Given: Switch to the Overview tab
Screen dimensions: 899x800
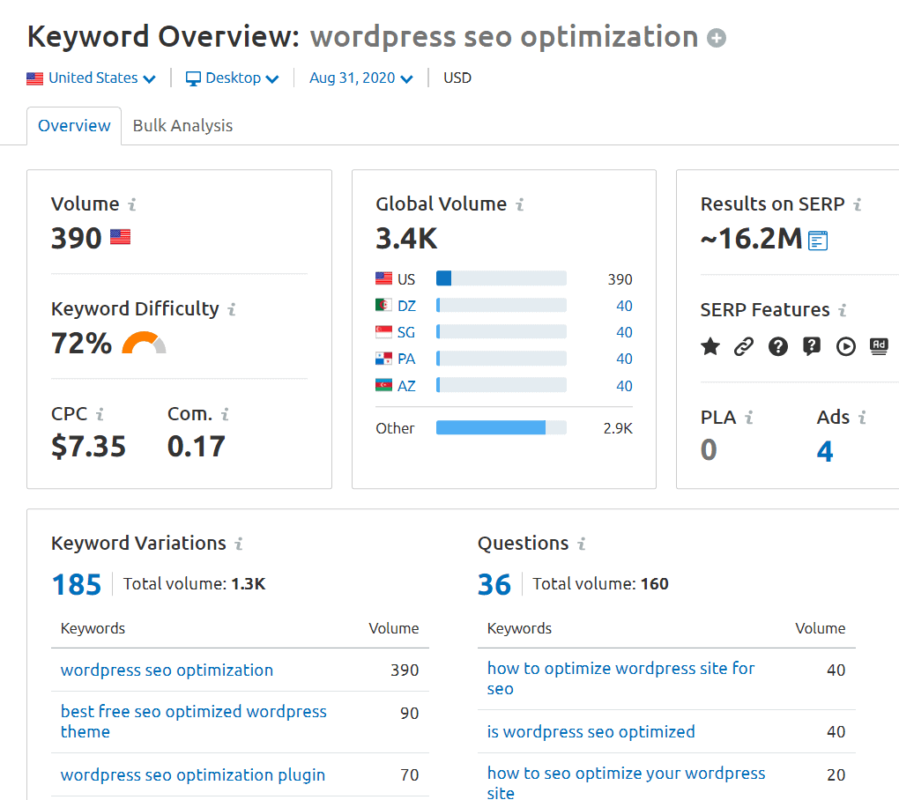Looking at the screenshot, I should (x=74, y=126).
